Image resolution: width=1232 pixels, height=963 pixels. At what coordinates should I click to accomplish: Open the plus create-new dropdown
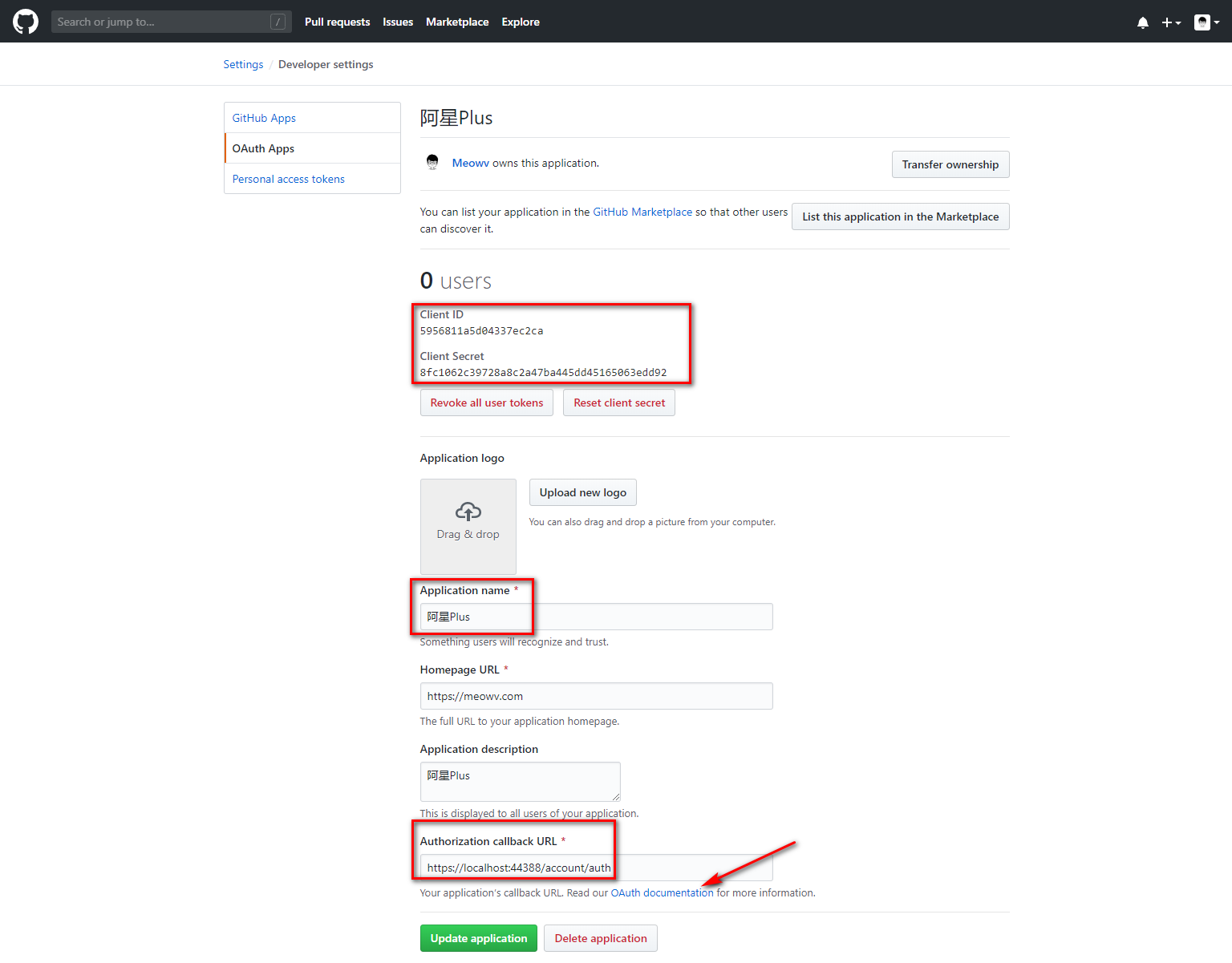(x=1171, y=22)
